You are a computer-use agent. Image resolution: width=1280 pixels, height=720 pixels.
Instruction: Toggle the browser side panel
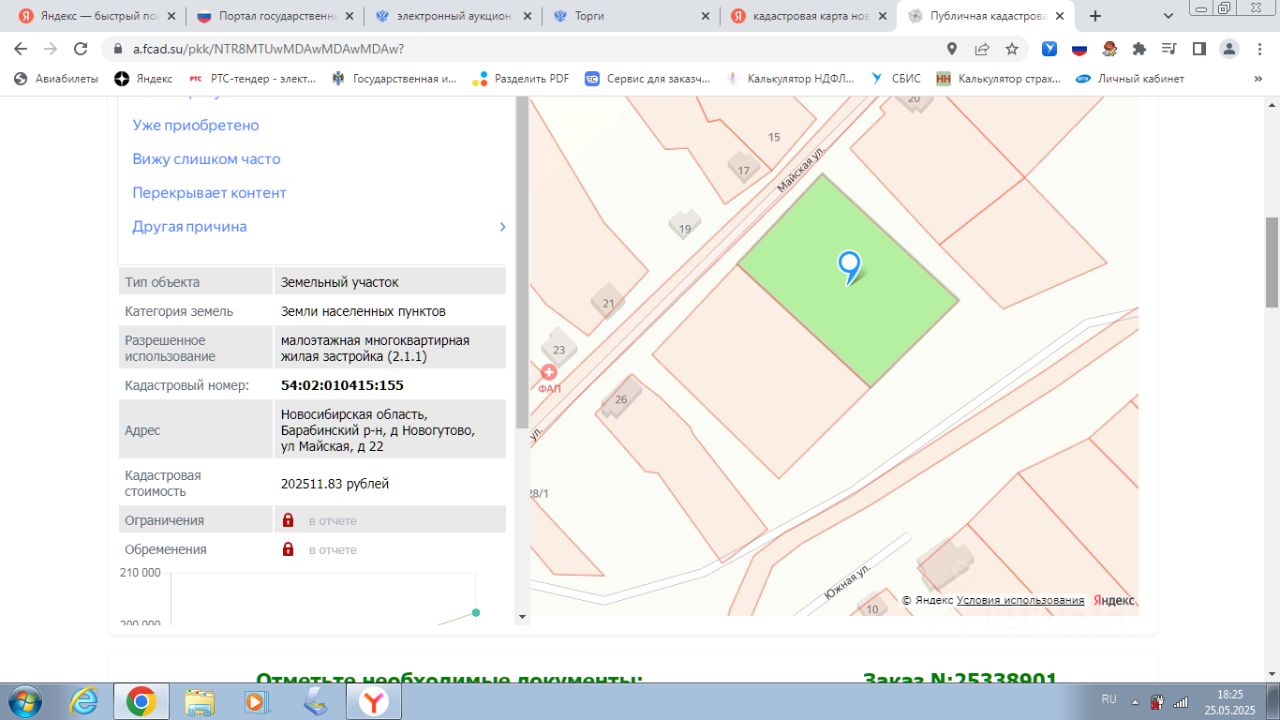1199,48
